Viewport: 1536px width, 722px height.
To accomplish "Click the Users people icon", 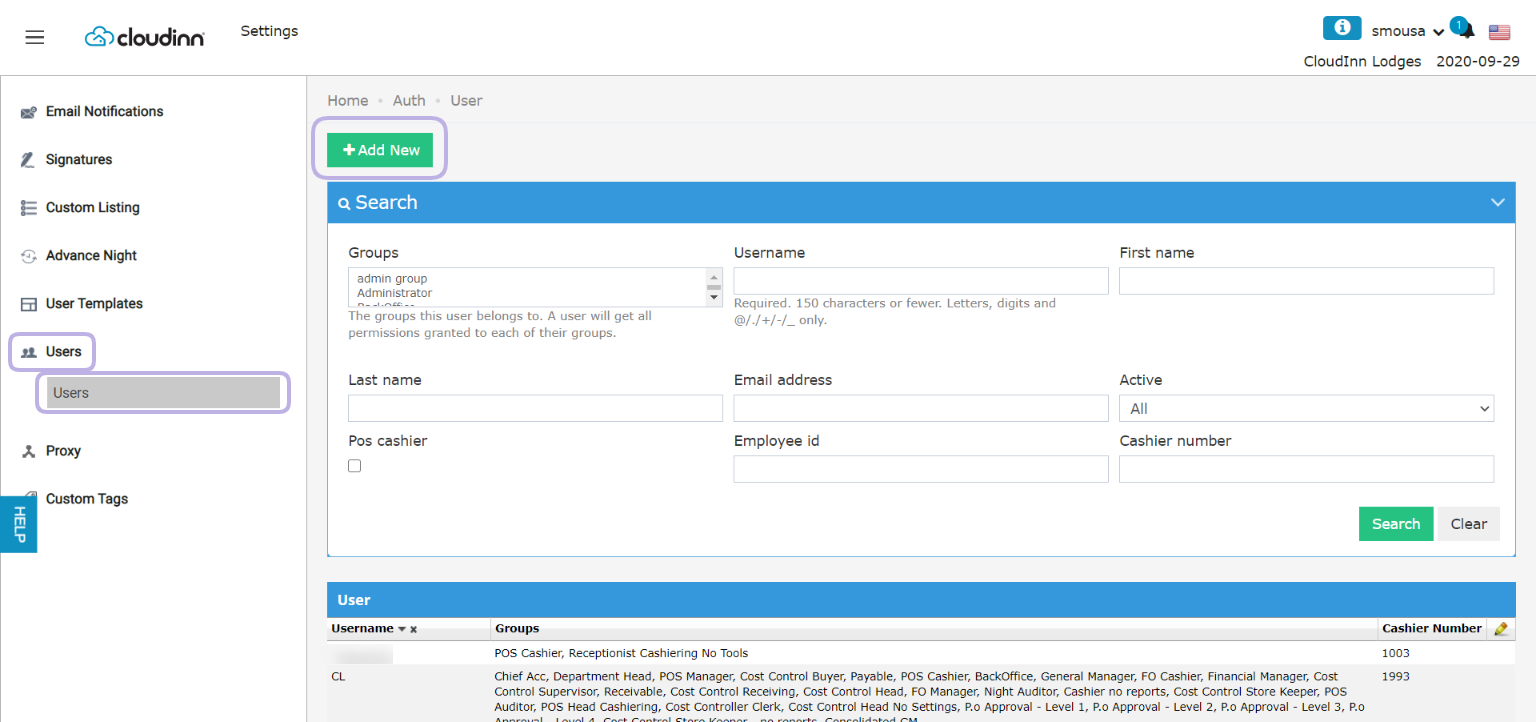I will pyautogui.click(x=29, y=352).
